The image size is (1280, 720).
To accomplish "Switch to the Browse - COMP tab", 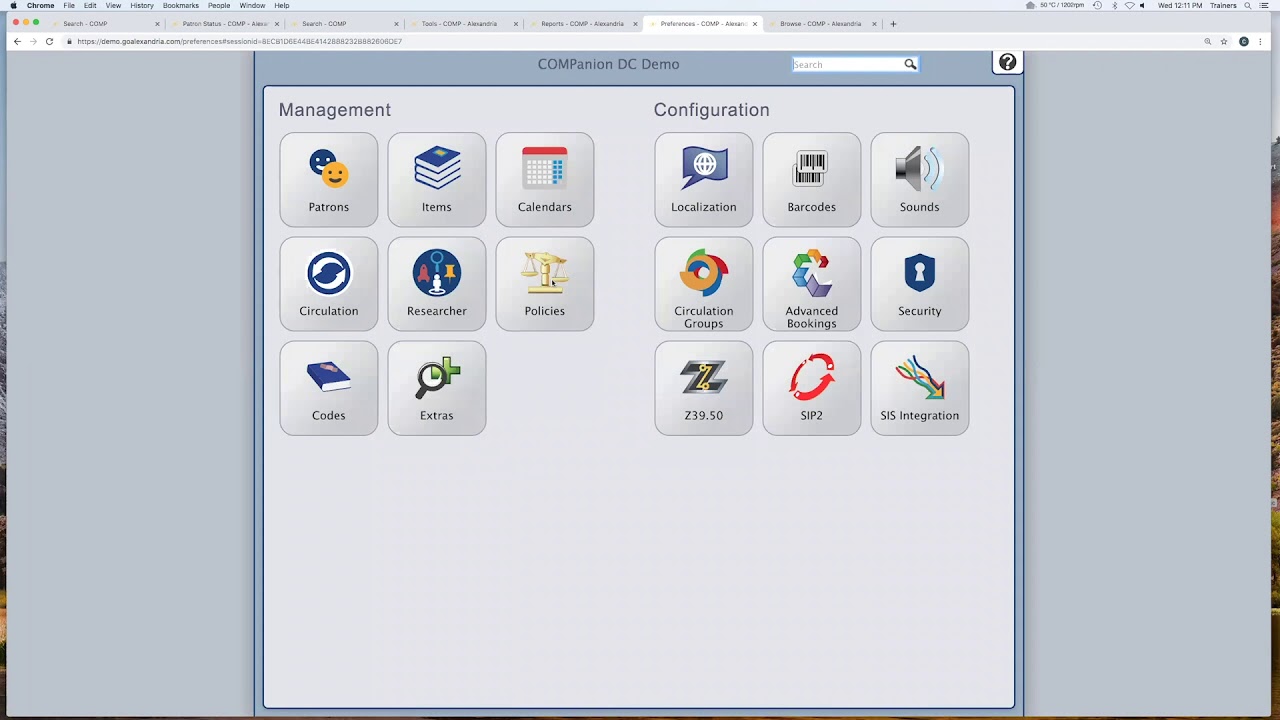I will point(820,23).
